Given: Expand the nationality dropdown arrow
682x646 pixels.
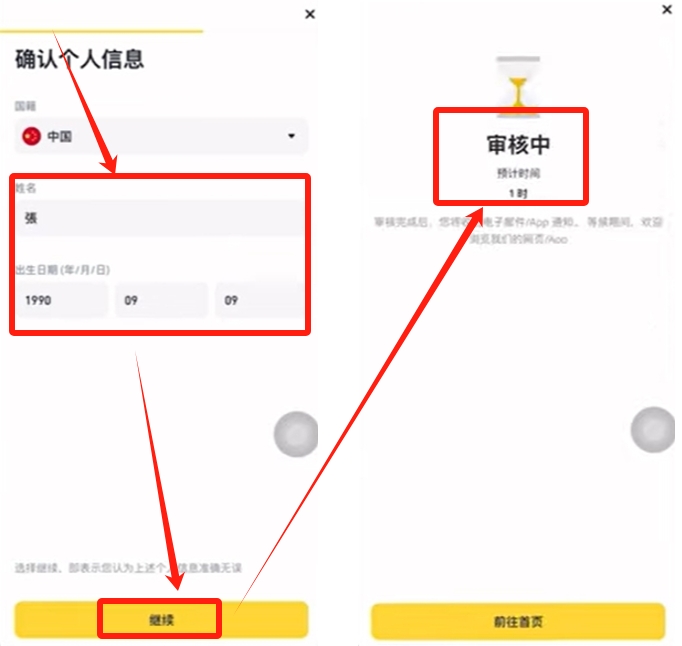Looking at the screenshot, I should click(x=291, y=136).
